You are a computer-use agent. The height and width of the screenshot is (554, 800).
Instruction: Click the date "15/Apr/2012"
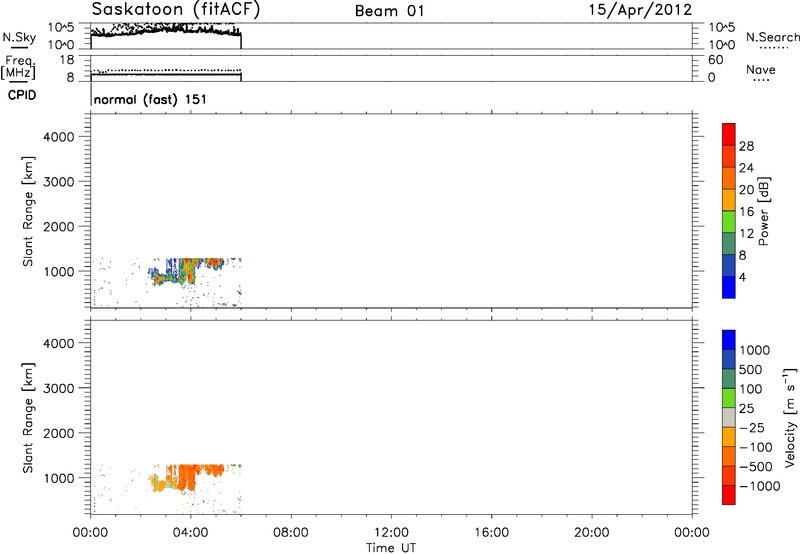640,10
